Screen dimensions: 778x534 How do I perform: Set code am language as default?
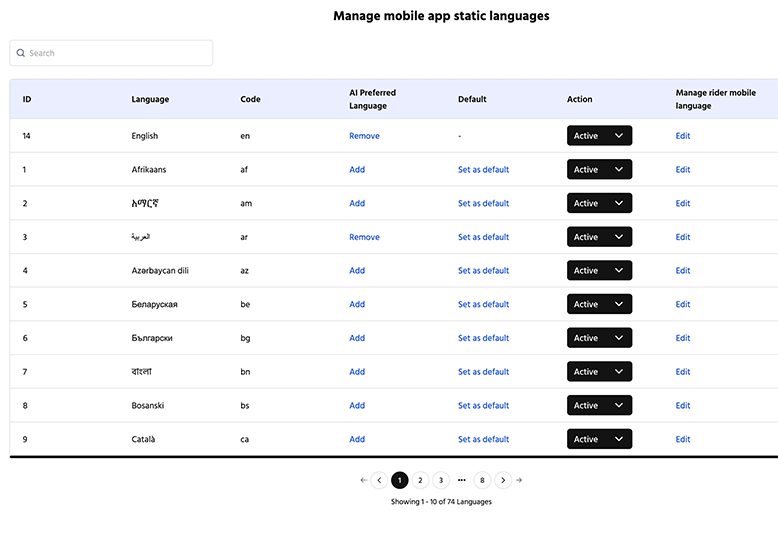(x=483, y=203)
